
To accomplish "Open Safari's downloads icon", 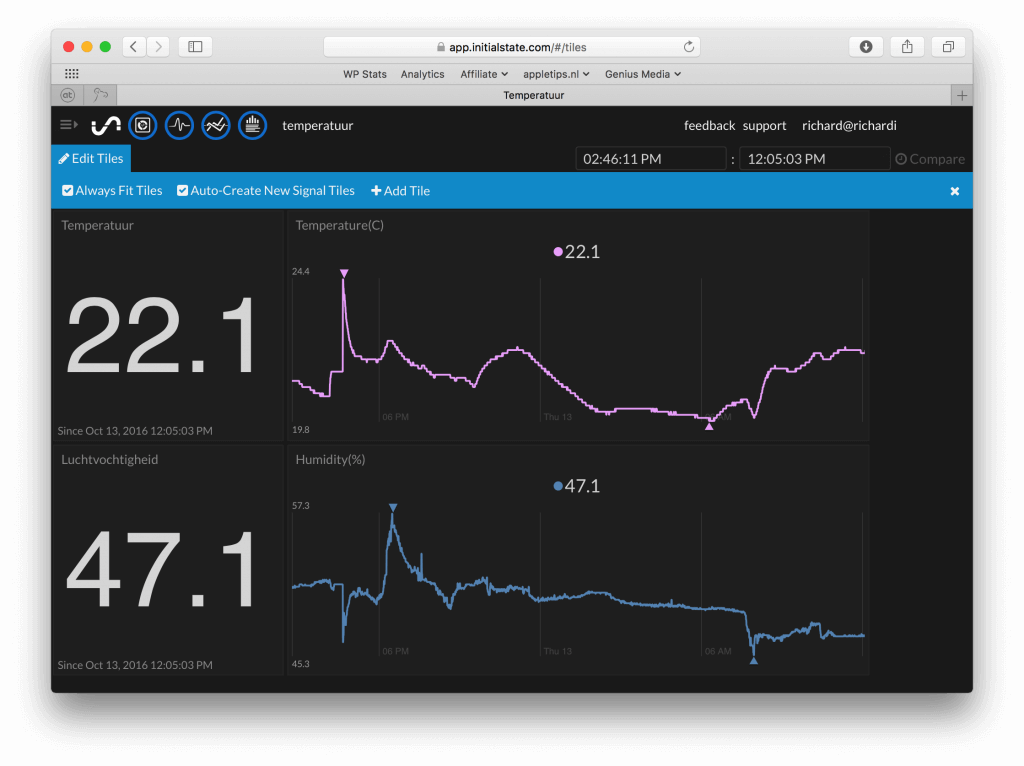I will click(866, 46).
